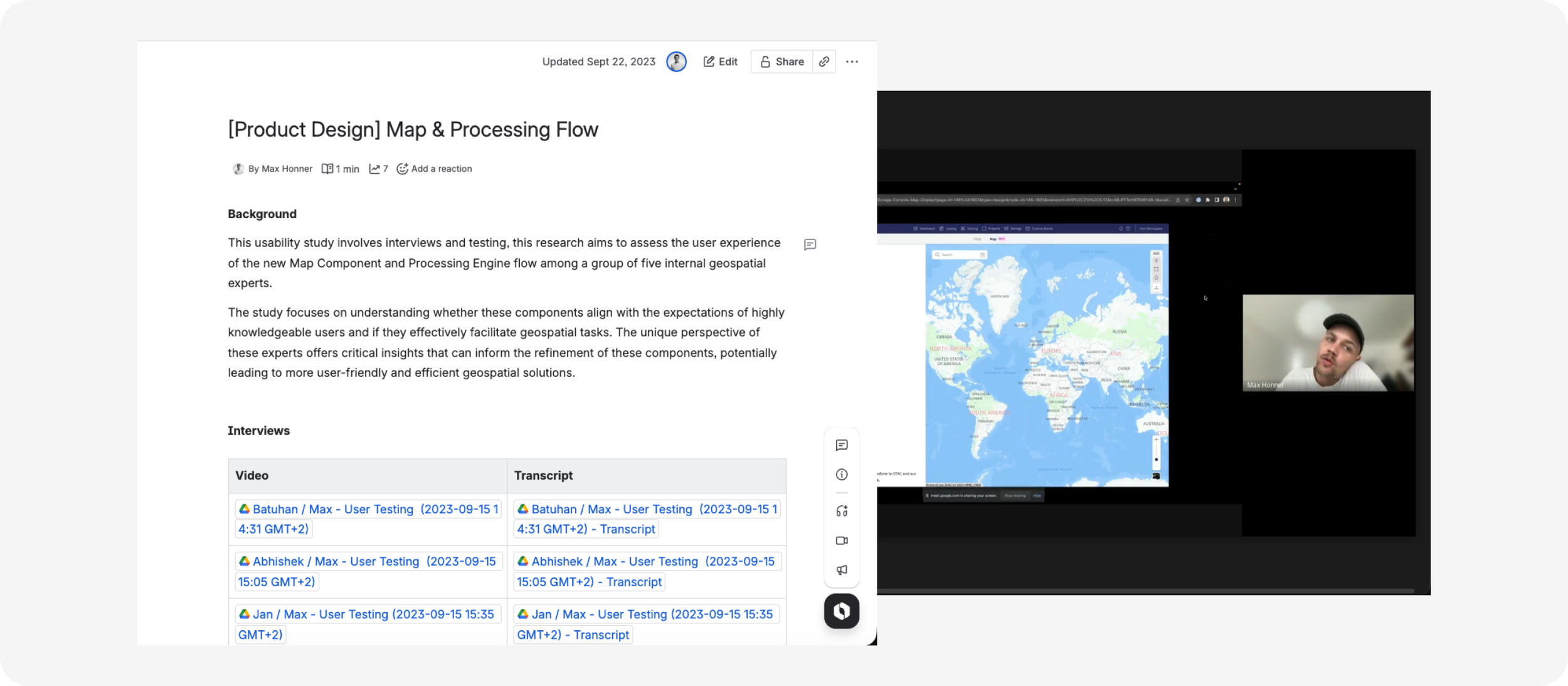Click the Add a reaction emoji icon
1568x686 pixels.
coord(403,169)
